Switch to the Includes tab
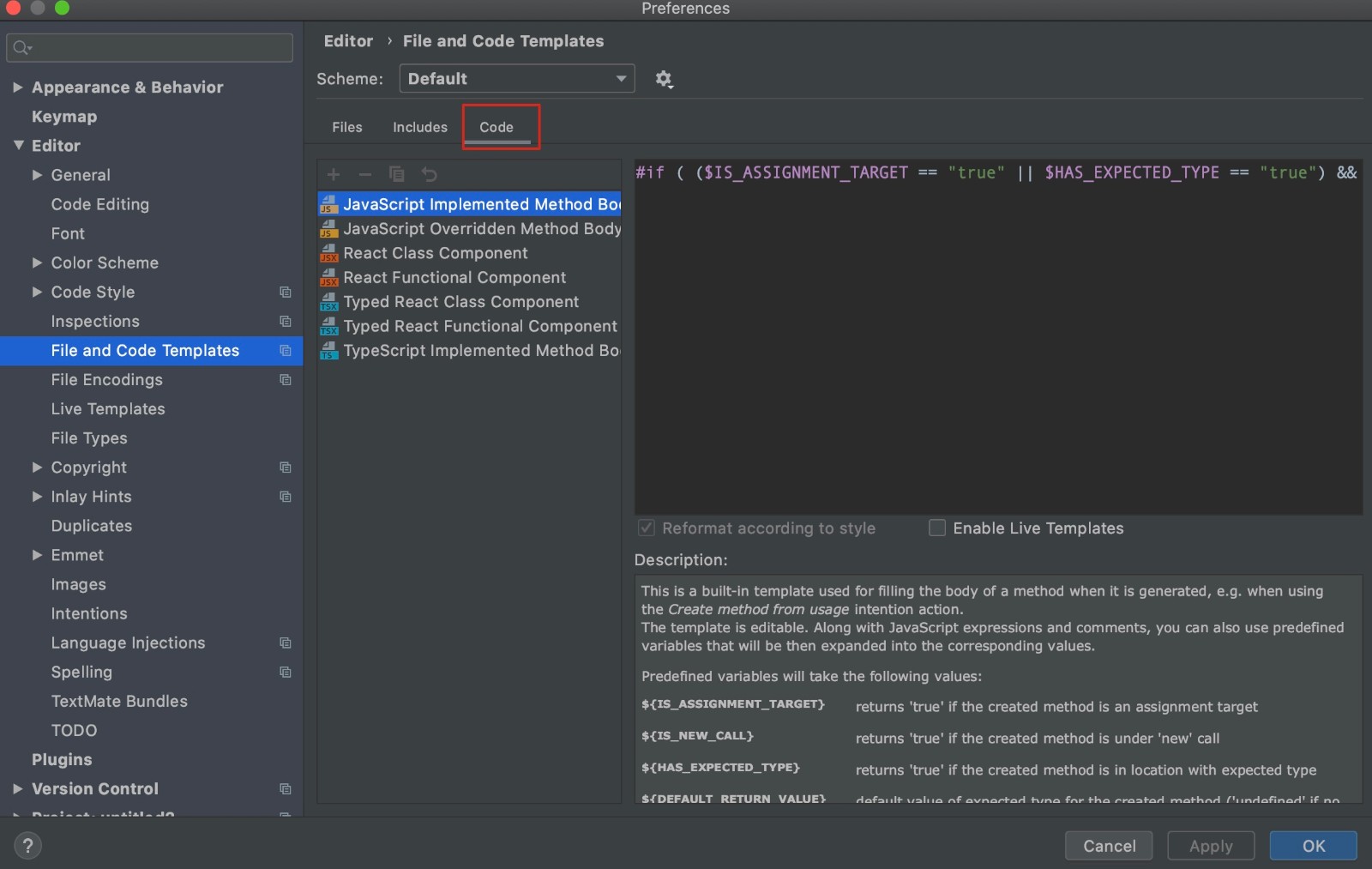 [x=420, y=127]
